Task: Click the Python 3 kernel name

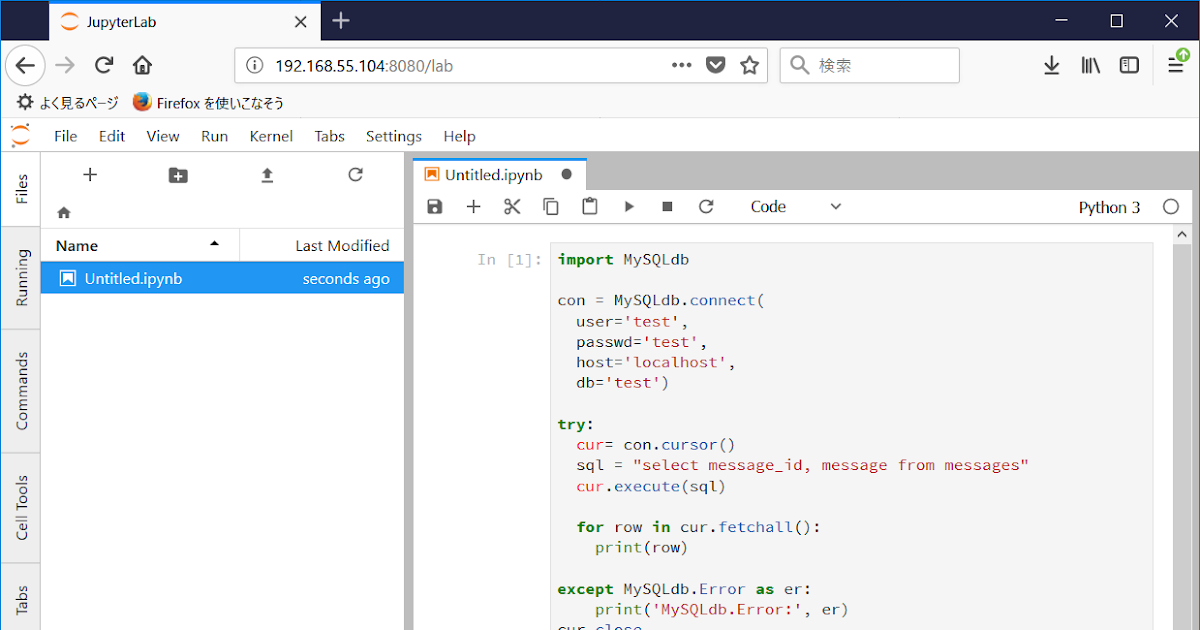Action: pos(1109,206)
